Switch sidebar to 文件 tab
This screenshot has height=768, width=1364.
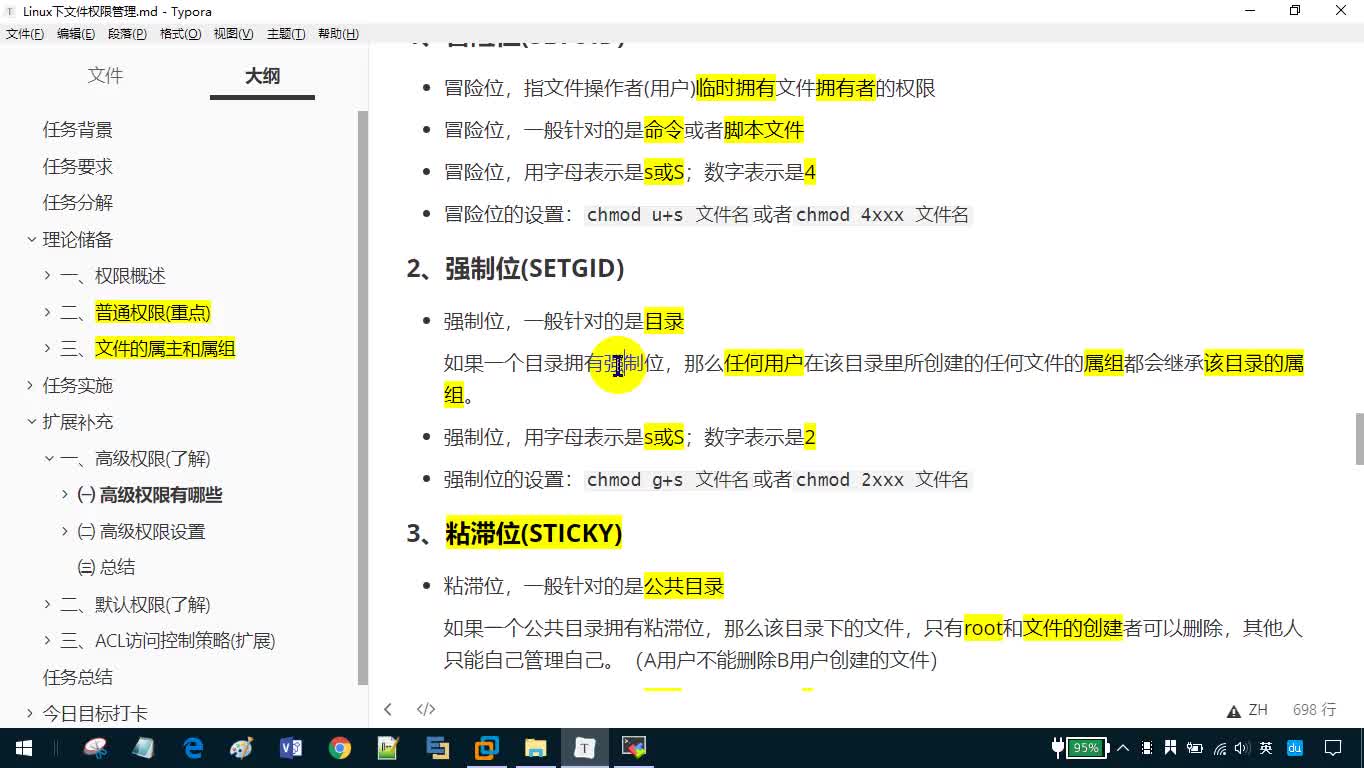pos(105,76)
